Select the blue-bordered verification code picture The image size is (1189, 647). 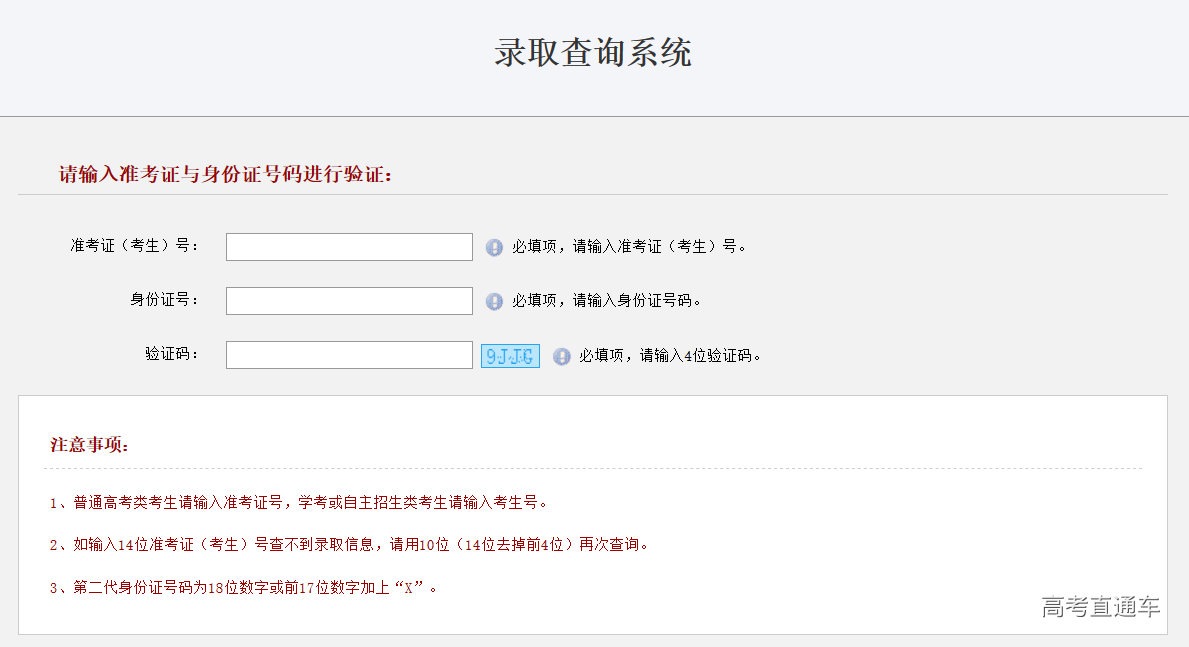click(x=510, y=356)
